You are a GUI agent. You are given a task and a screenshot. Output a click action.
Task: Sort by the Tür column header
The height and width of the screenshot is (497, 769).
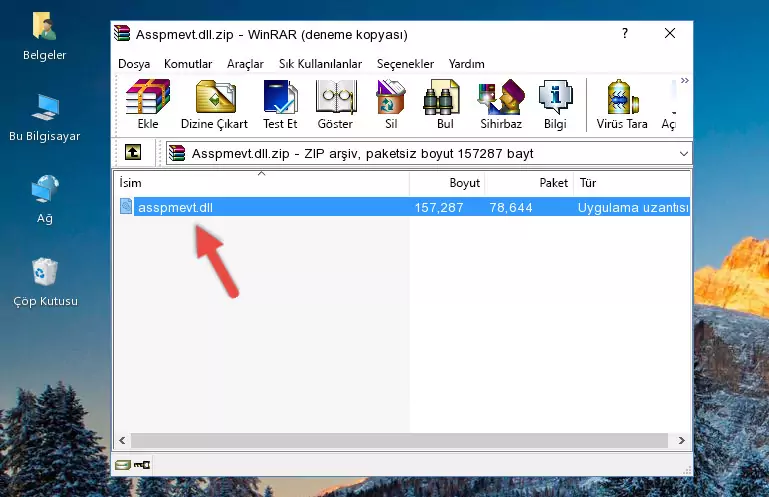[x=632, y=183]
